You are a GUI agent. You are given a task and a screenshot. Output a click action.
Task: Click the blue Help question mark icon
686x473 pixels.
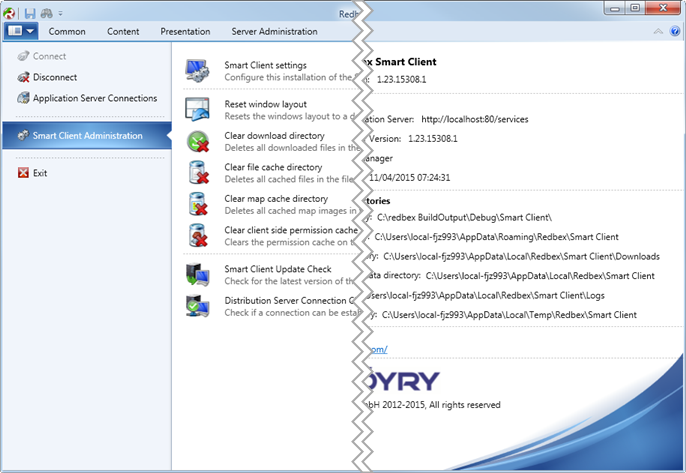point(672,32)
